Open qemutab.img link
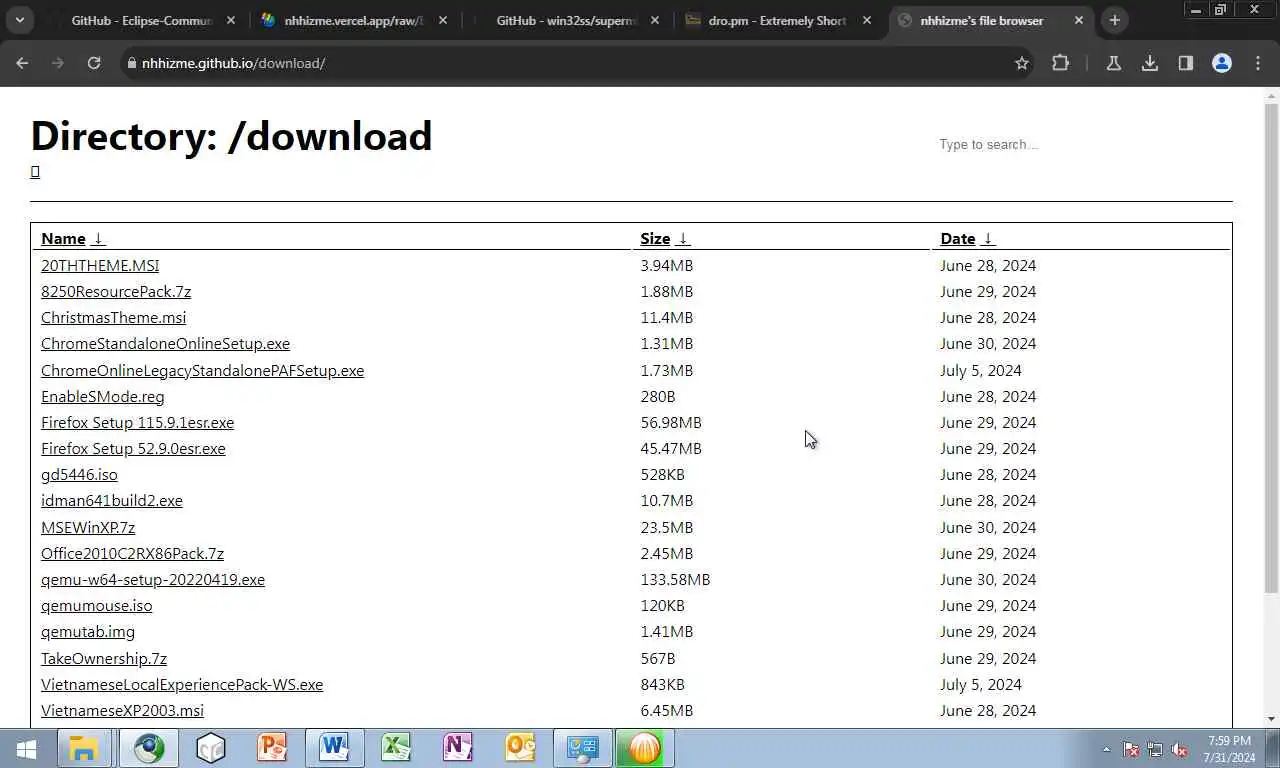Viewport: 1280px width, 768px height. pyautogui.click(x=88, y=631)
